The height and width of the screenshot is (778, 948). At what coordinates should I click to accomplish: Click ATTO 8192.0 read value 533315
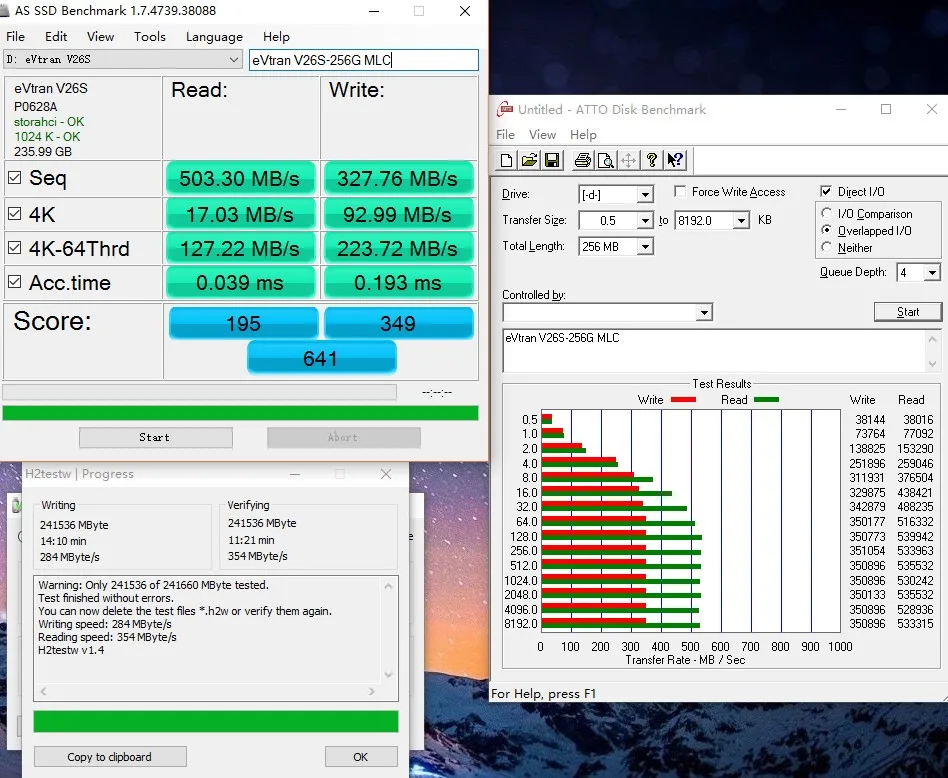[915, 624]
